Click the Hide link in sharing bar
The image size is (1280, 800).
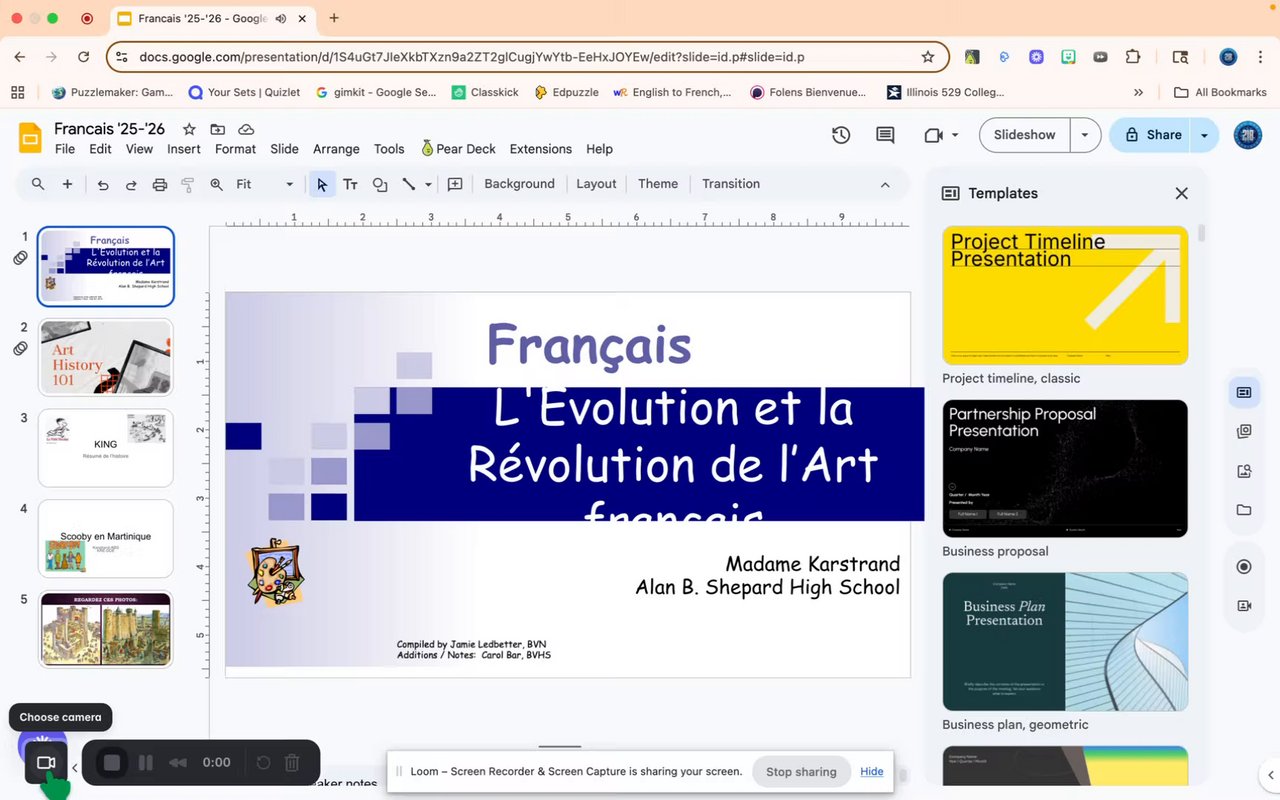tap(872, 772)
